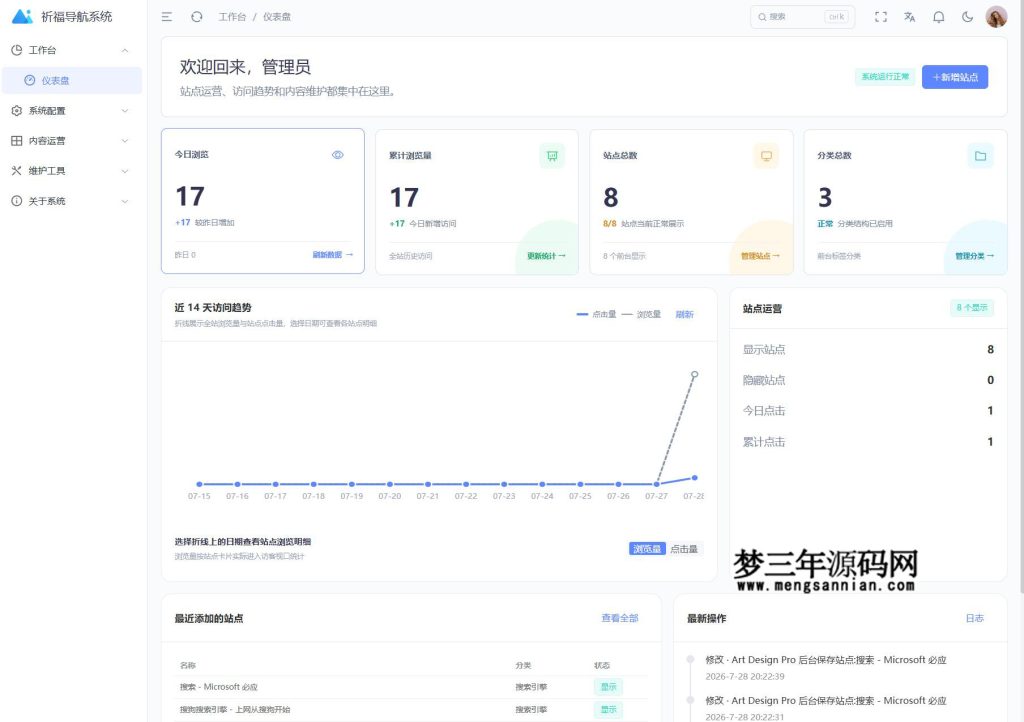Open the 系统配置 sidebar menu
The image size is (1024, 722).
click(x=72, y=111)
